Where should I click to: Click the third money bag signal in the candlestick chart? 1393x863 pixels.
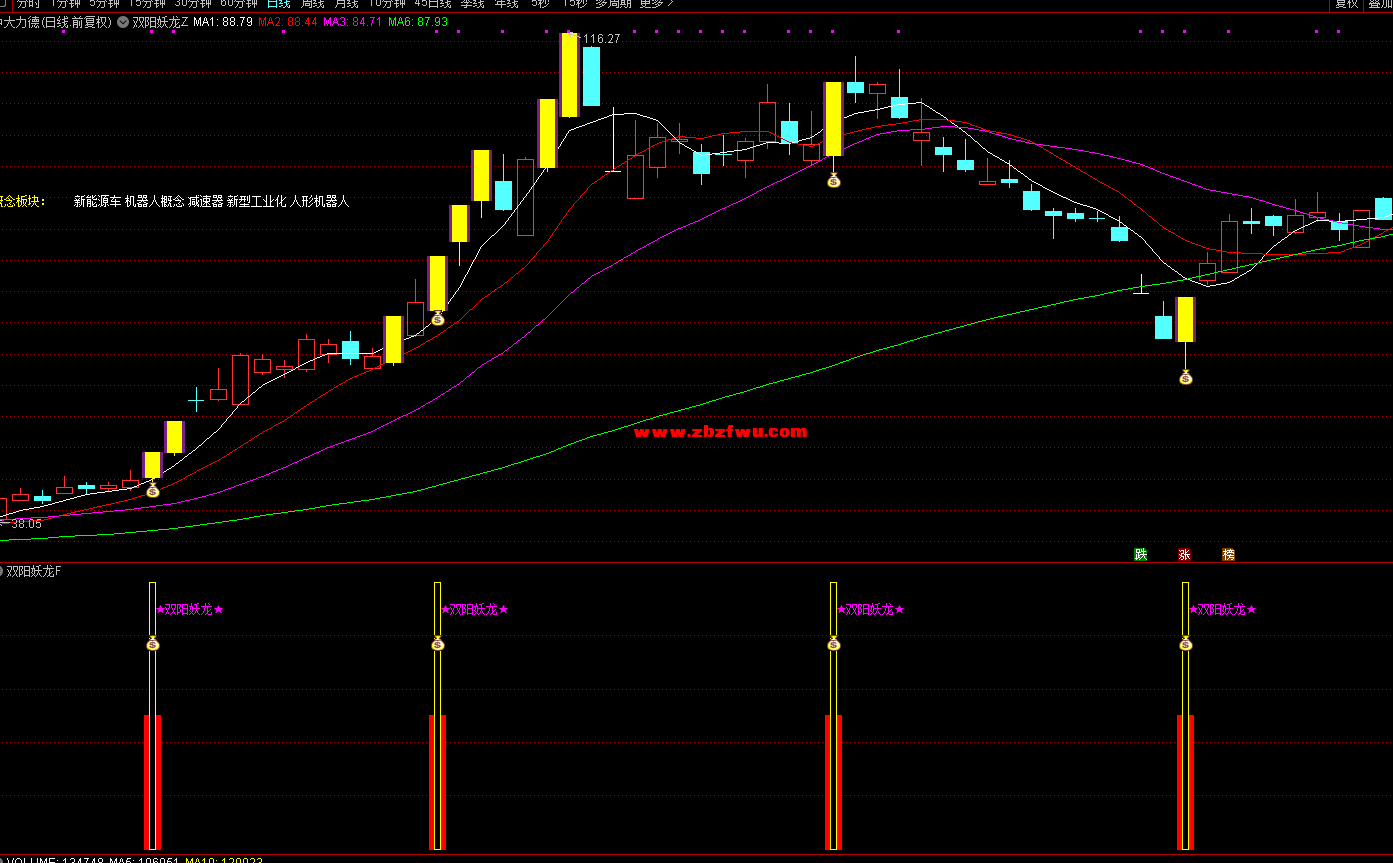[833, 181]
